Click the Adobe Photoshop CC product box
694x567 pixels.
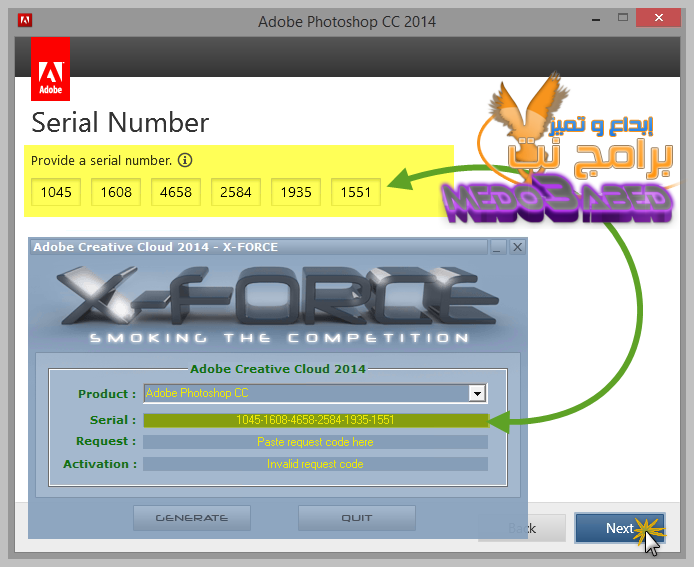[315, 393]
